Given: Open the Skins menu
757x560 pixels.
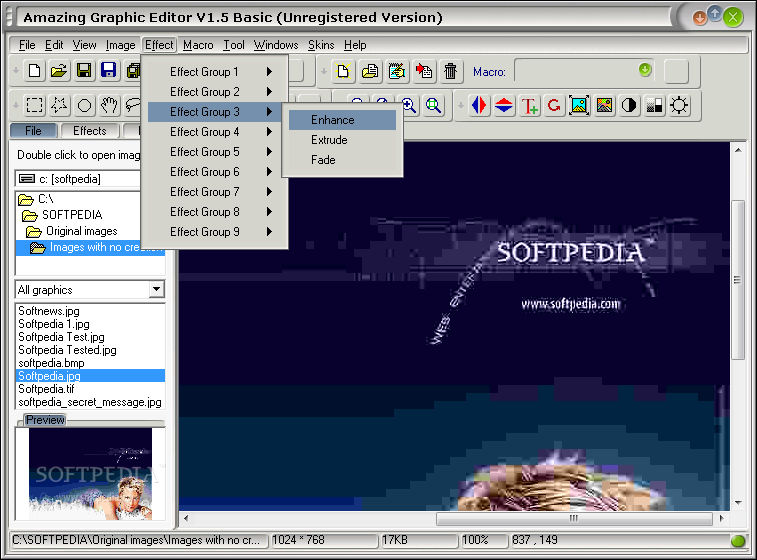Looking at the screenshot, I should (x=321, y=45).
